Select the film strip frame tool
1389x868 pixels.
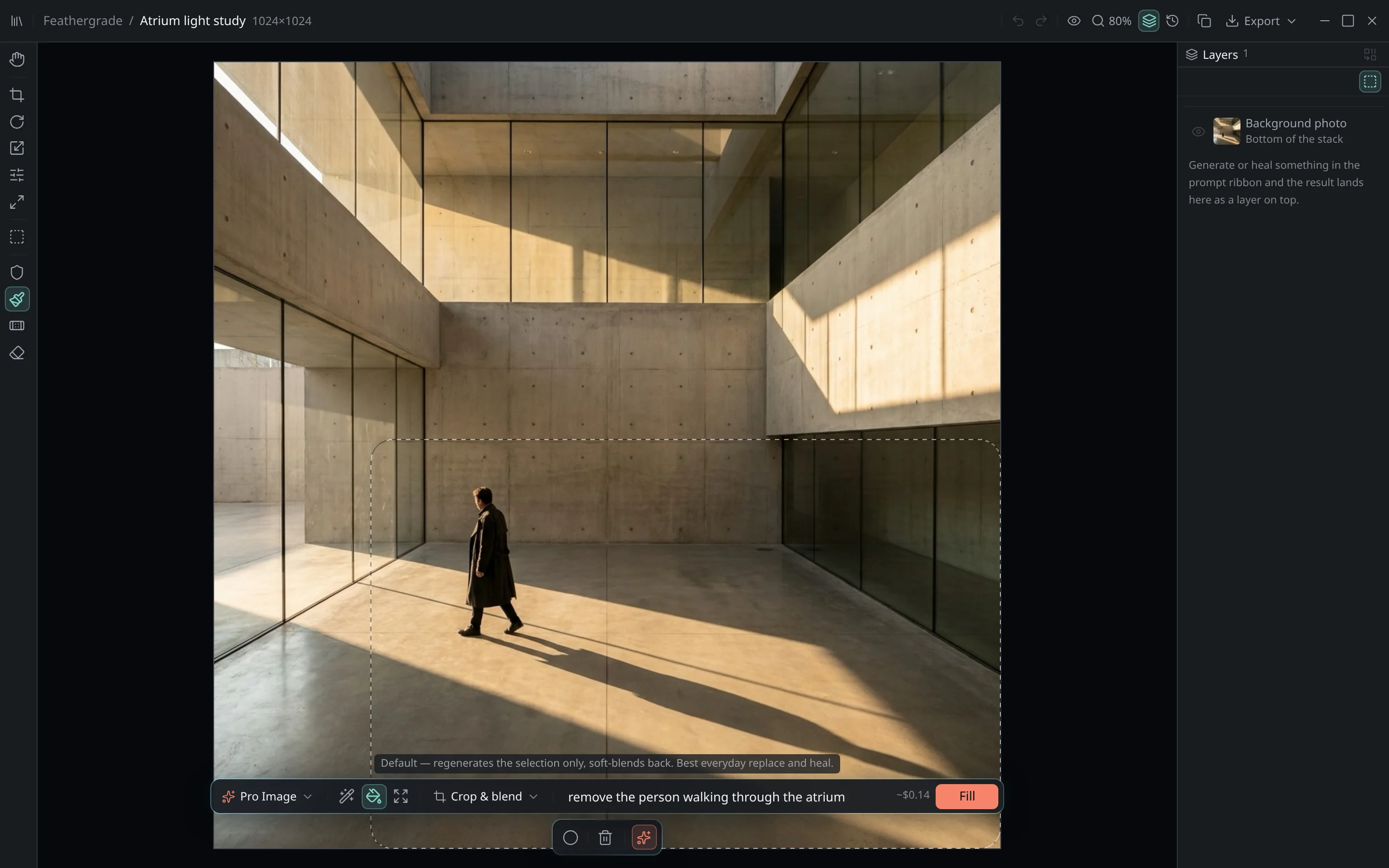pos(17,325)
